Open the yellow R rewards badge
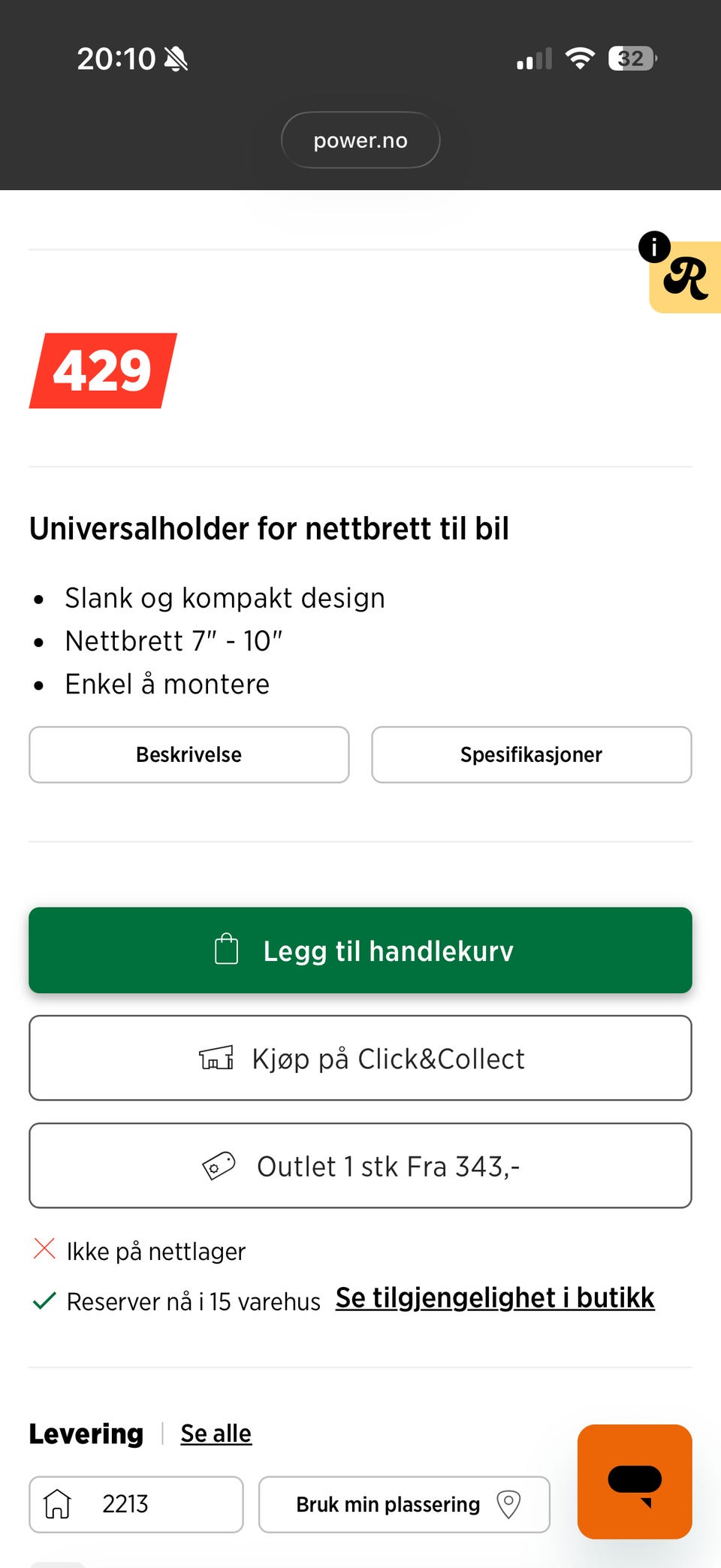This screenshot has width=721, height=1568. [686, 278]
